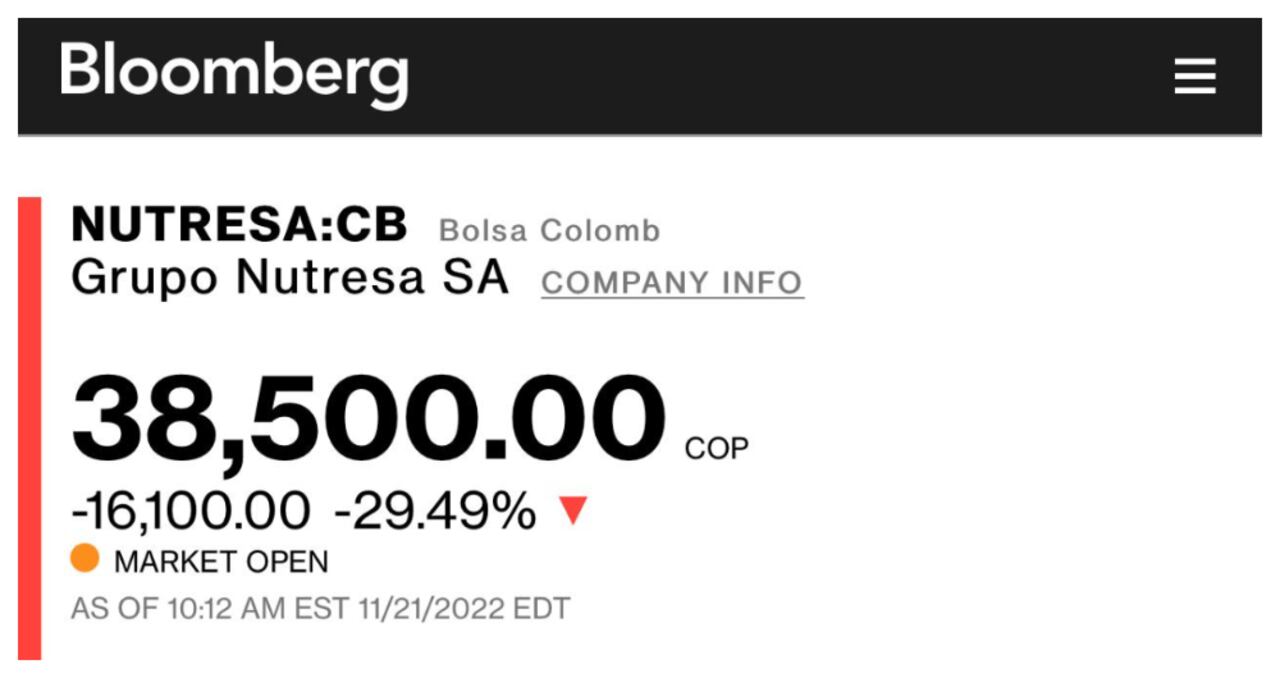Click the Bolsa Colomb exchange label
Image resolution: width=1280 pixels, height=678 pixels.
[550, 230]
